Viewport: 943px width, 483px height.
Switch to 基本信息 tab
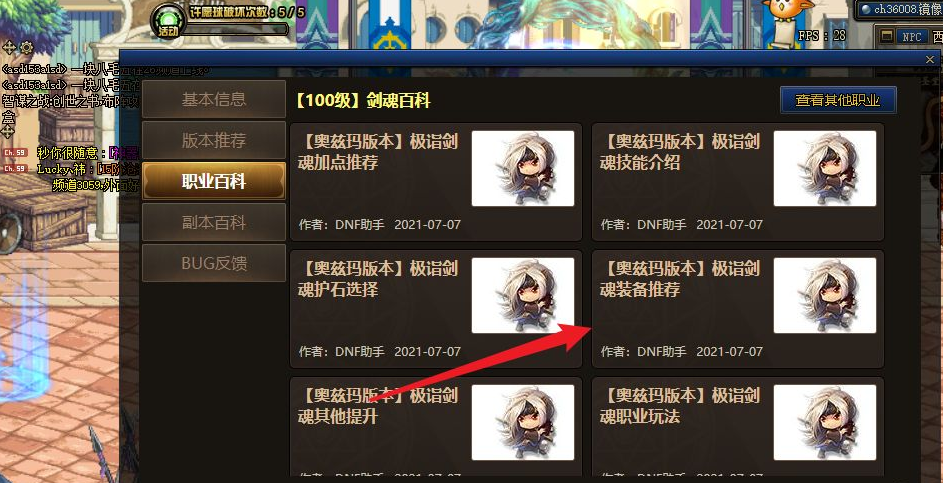click(x=213, y=99)
